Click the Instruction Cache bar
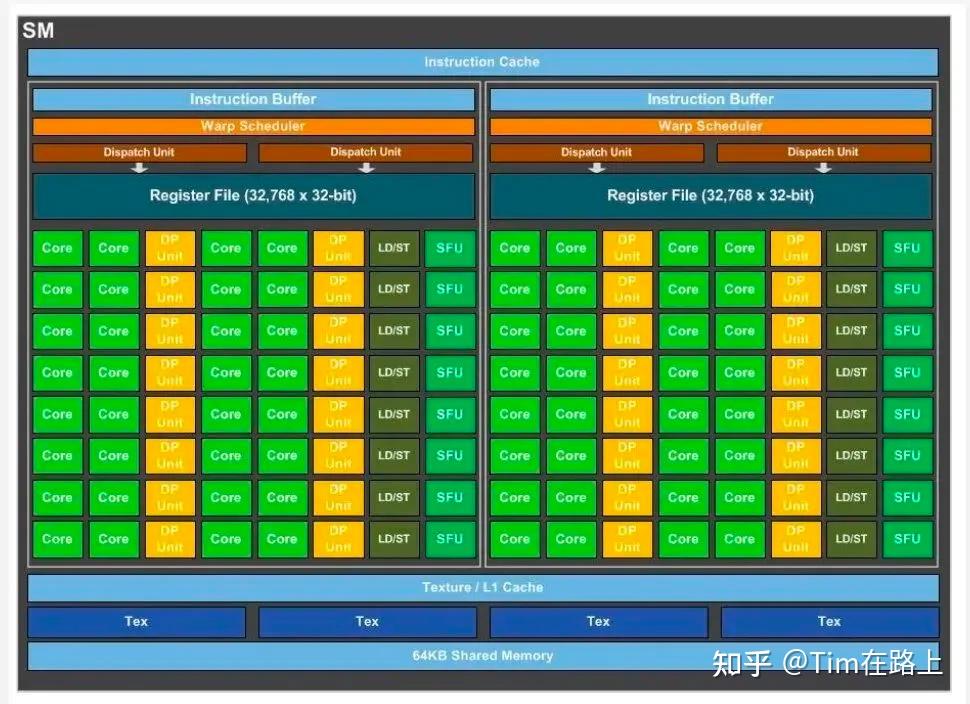Screen dimensions: 970x704 click(x=483, y=61)
